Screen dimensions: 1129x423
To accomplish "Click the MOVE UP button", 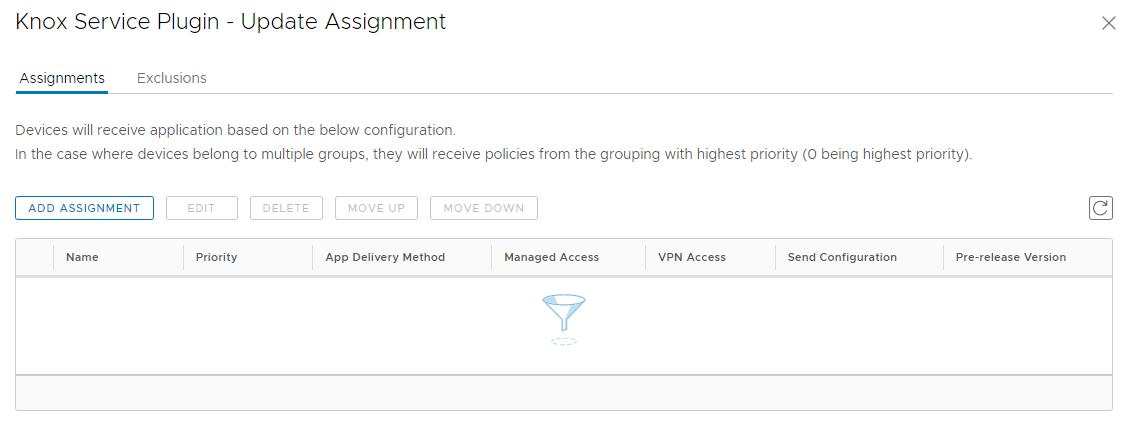I will [377, 208].
